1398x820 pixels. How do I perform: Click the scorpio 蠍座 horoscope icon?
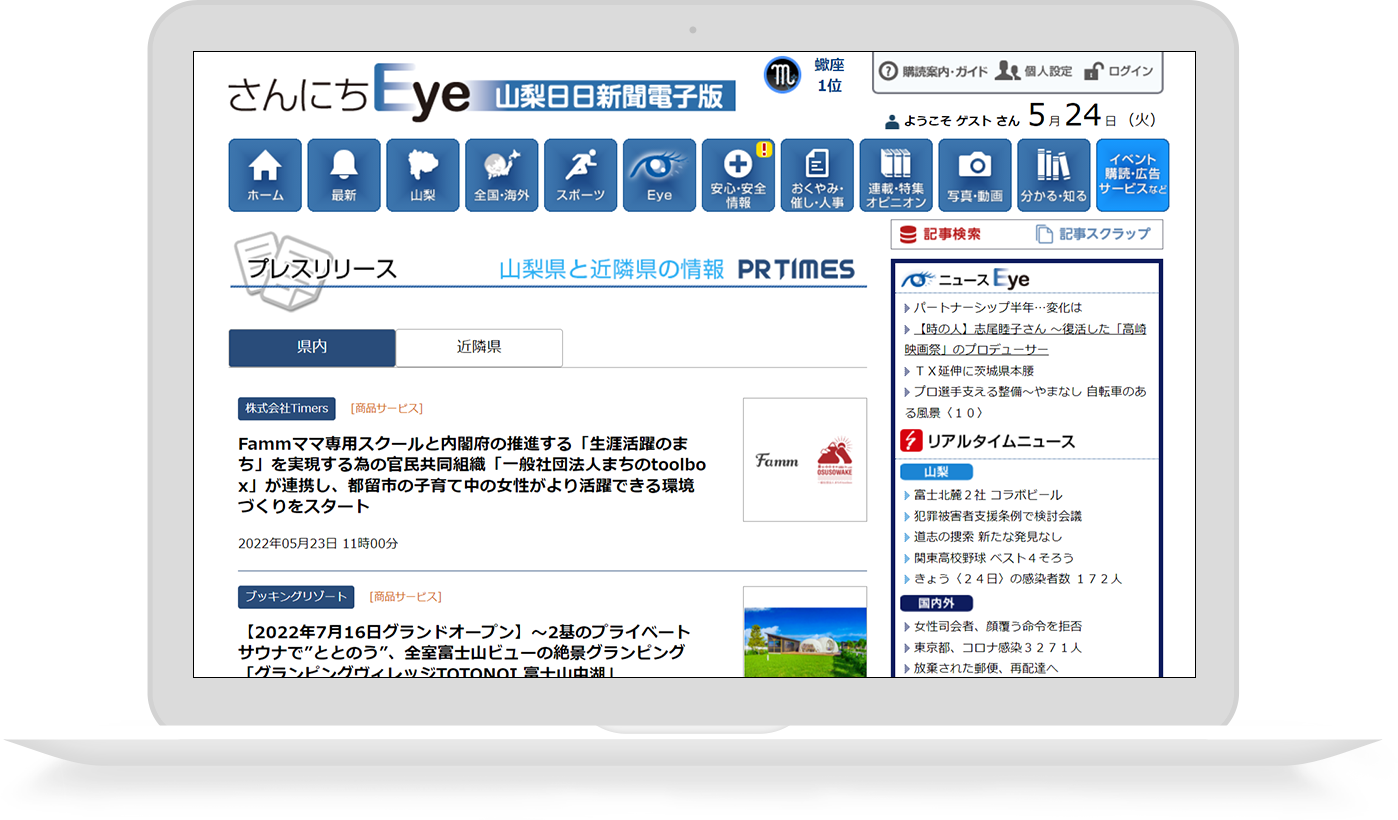[x=782, y=75]
